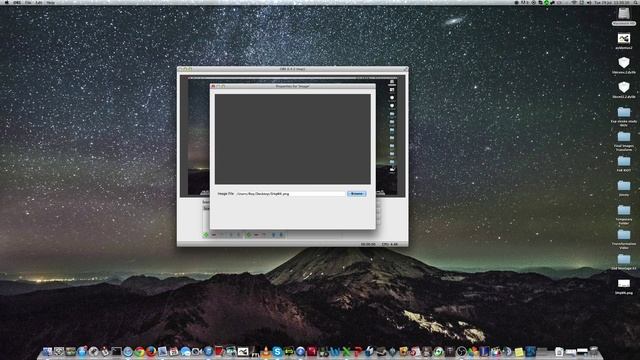Open Finder from the dock
Image resolution: width=640 pixels, height=360 pixels.
(47, 351)
